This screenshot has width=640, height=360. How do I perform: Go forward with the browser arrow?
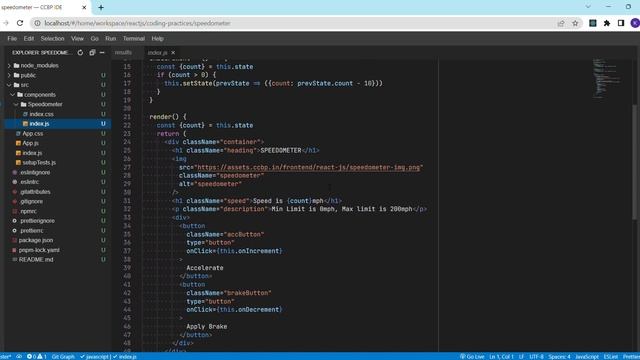6,23
